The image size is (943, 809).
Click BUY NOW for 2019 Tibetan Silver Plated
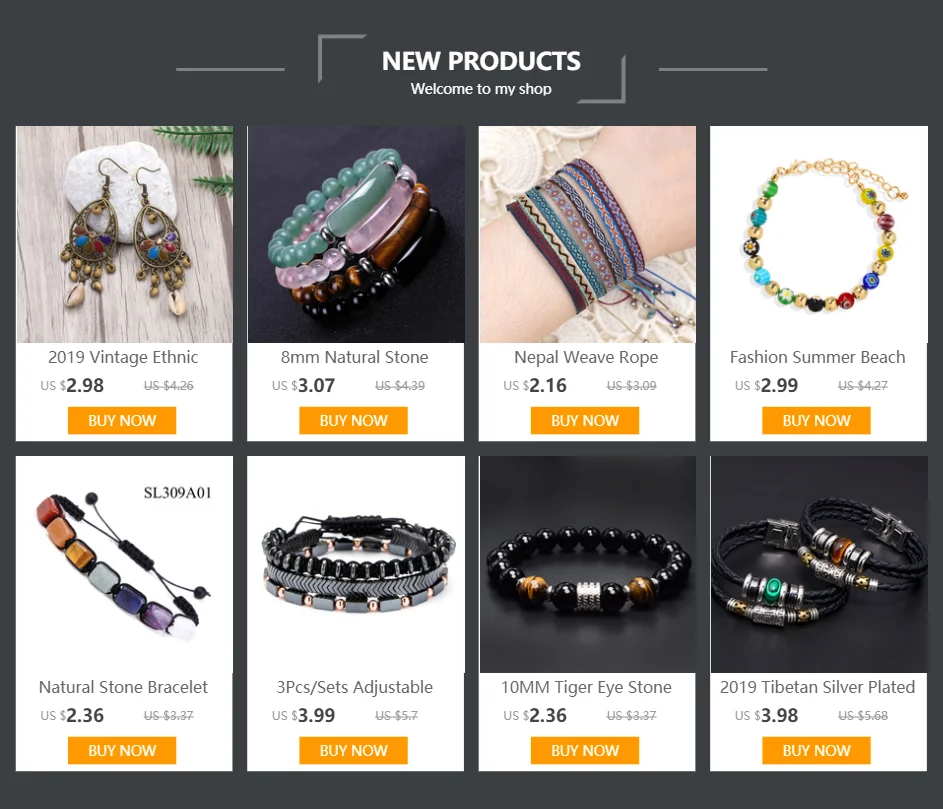817,751
